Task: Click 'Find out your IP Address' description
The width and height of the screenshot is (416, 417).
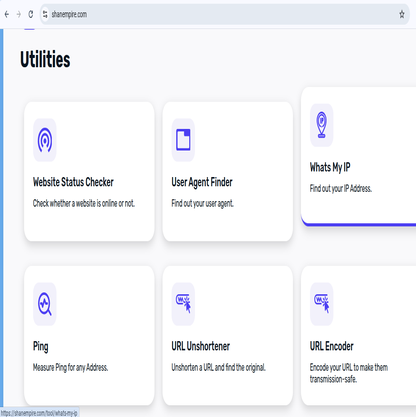Action: [341, 189]
